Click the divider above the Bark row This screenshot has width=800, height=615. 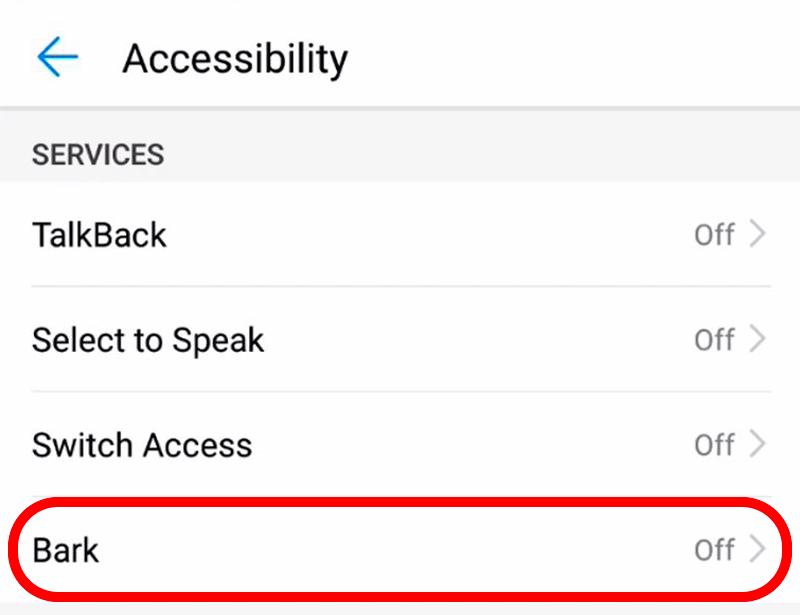pyautogui.click(x=401, y=496)
